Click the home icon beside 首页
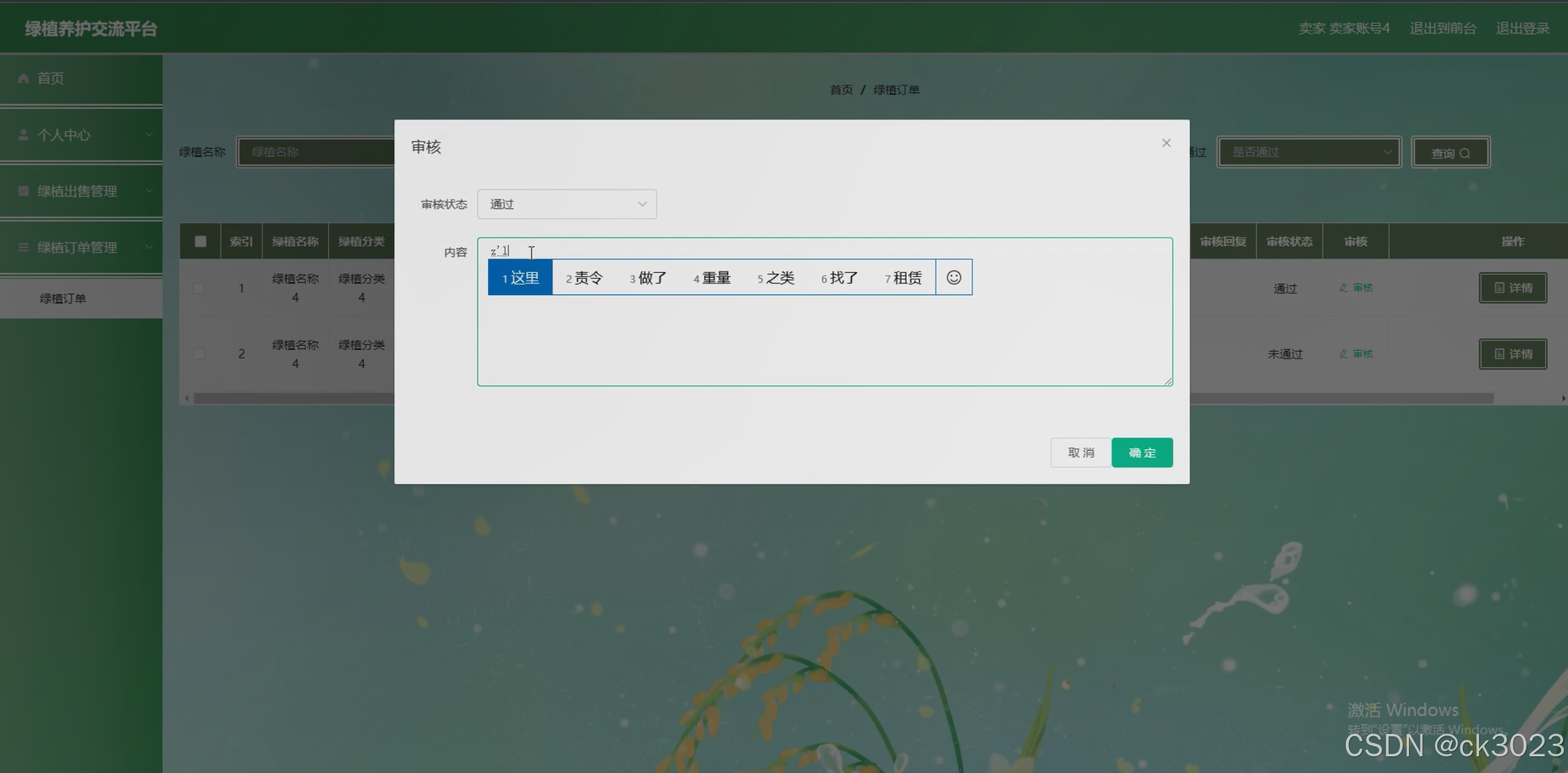Viewport: 1568px width, 773px height. 24,78
